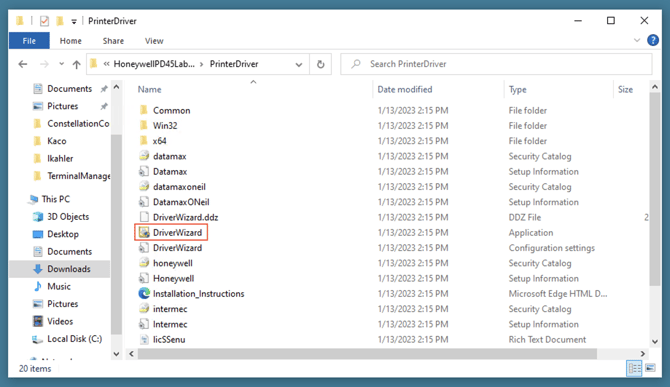Select the Datamax setup information icon
The height and width of the screenshot is (387, 670).
(144, 171)
